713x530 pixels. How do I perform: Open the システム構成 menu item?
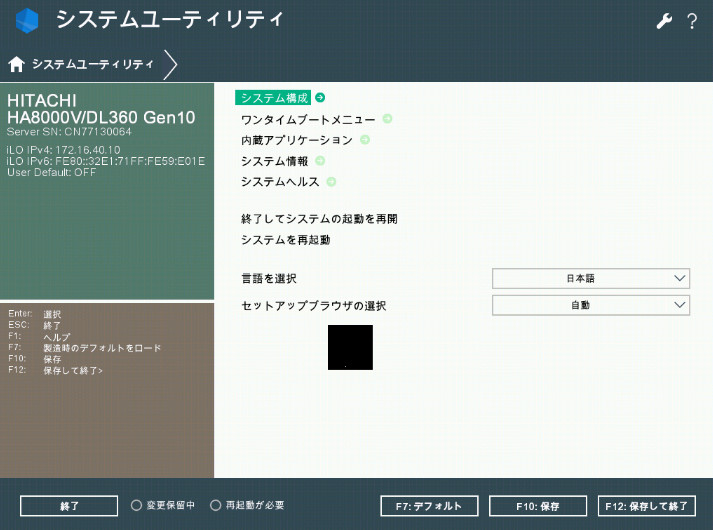click(273, 98)
